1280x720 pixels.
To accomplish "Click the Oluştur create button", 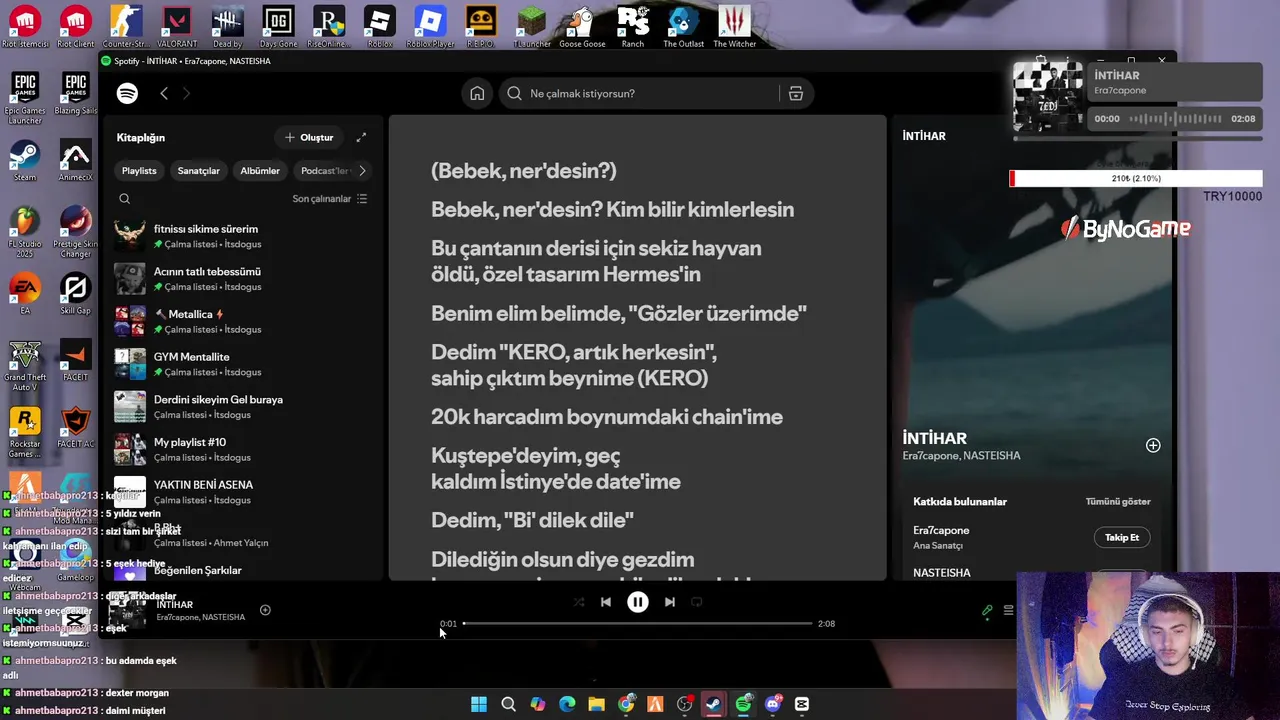I will pyautogui.click(x=309, y=137).
